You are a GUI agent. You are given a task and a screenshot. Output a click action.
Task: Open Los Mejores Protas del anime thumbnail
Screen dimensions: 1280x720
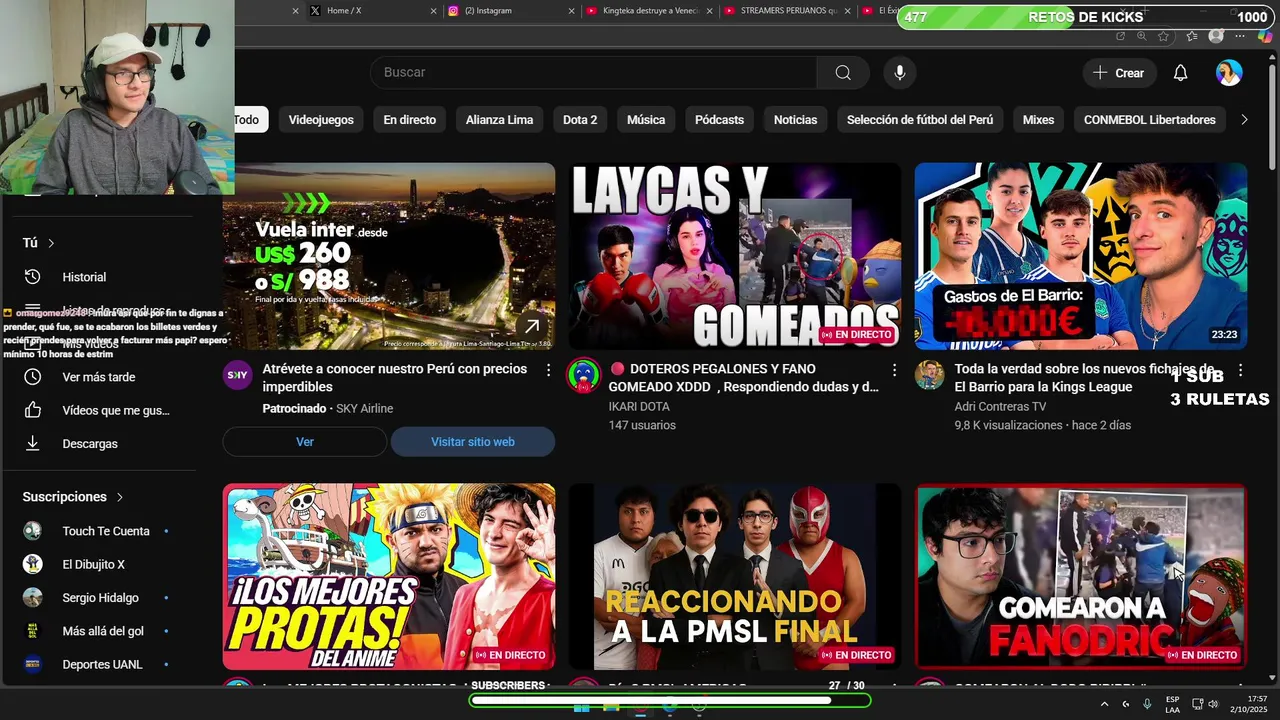pyautogui.click(x=389, y=577)
